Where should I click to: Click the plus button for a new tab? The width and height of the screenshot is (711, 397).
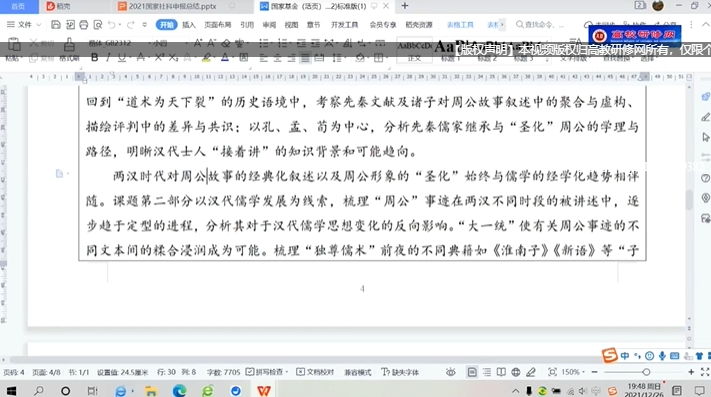pos(405,6)
